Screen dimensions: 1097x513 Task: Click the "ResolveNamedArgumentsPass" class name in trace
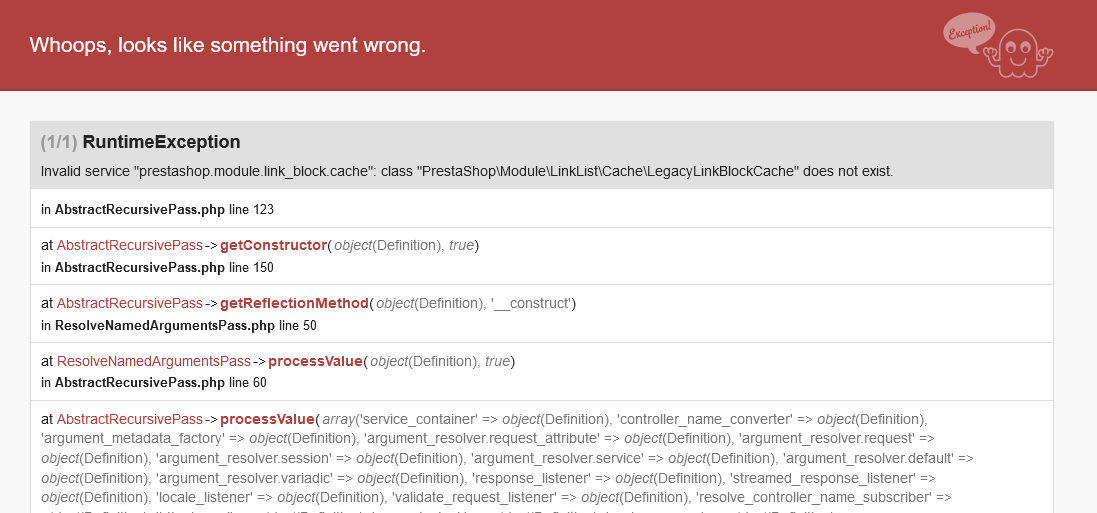coord(154,362)
